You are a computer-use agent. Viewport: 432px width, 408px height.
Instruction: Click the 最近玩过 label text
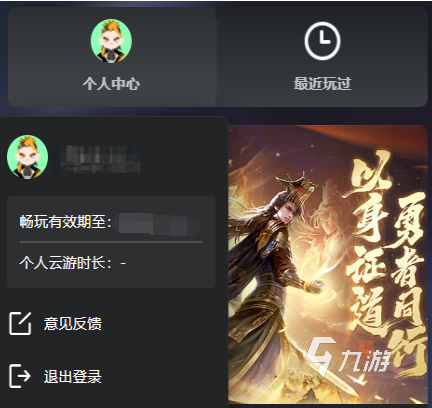click(x=322, y=83)
